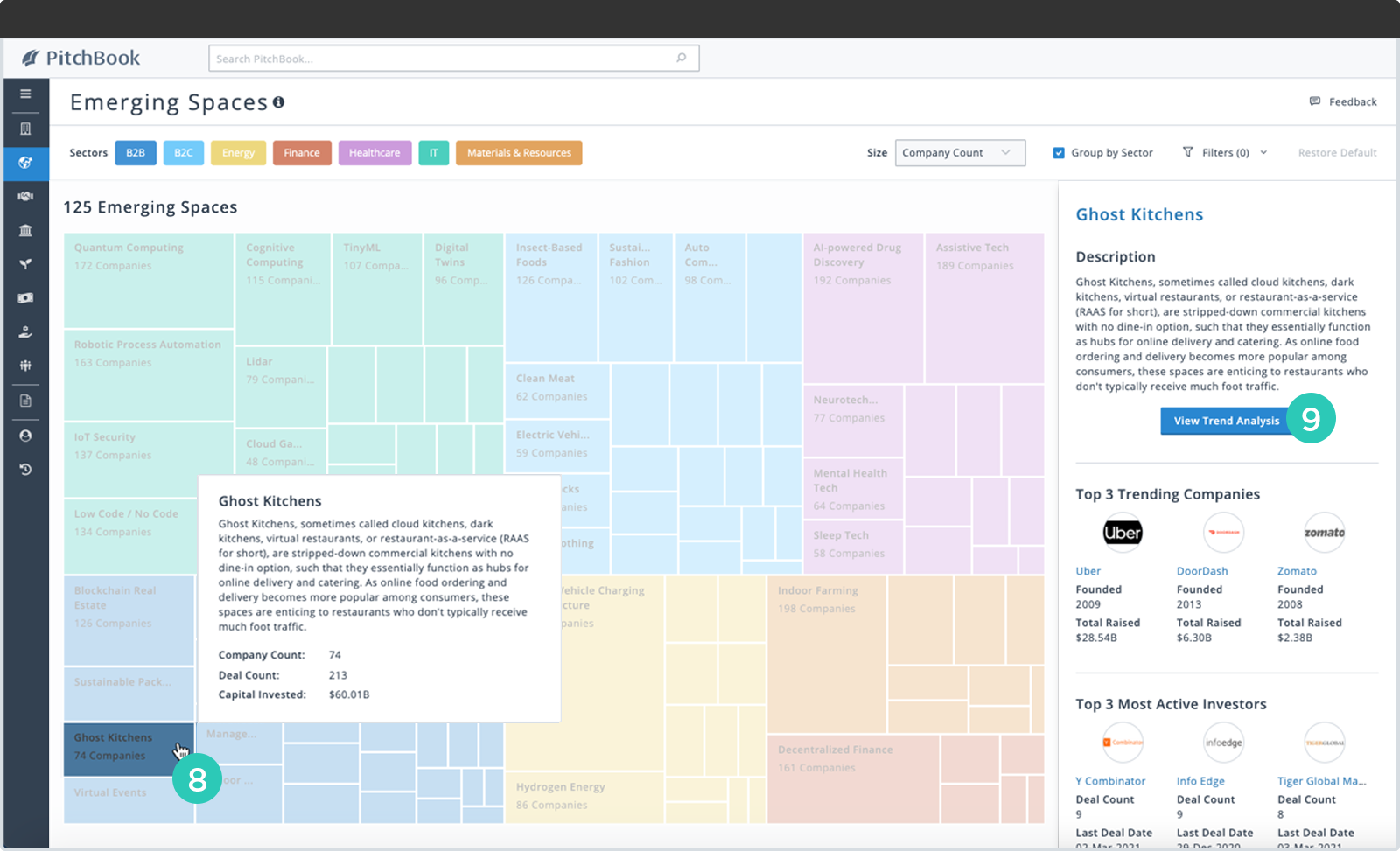Select the IT sector tag

[x=433, y=153]
